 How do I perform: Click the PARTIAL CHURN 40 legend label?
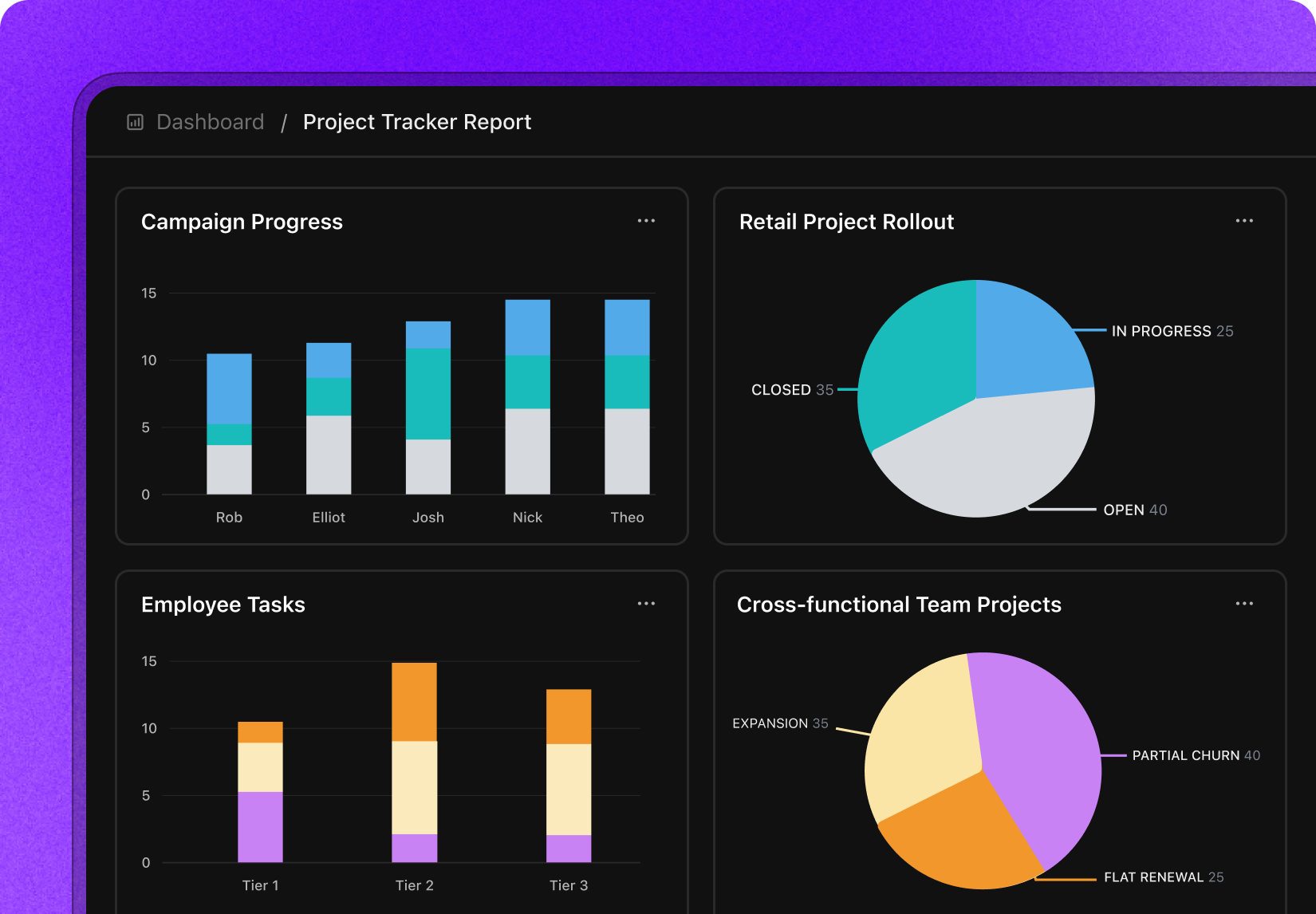click(1196, 755)
